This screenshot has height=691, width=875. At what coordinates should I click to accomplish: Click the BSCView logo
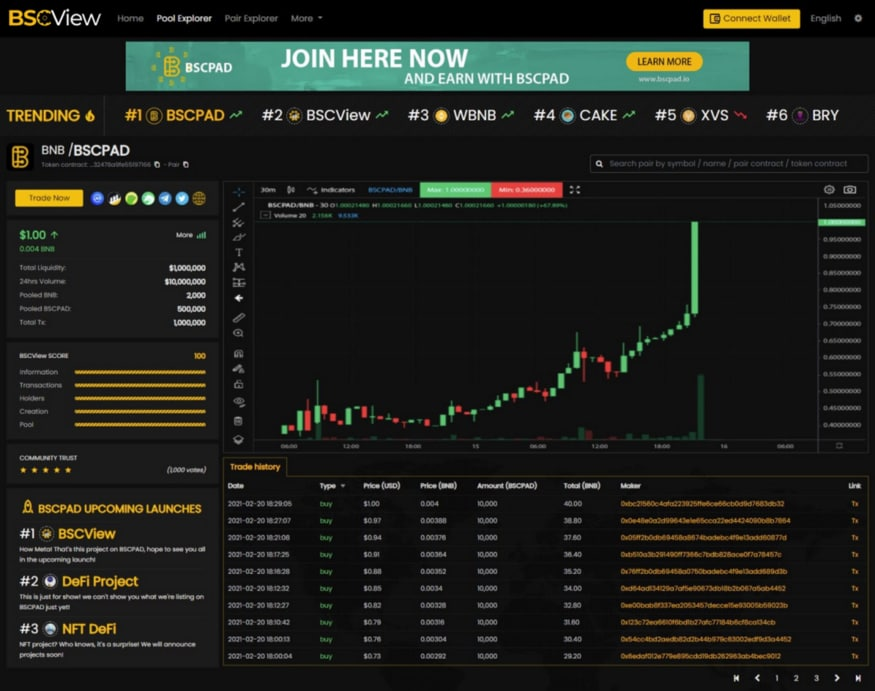pyautogui.click(x=54, y=18)
